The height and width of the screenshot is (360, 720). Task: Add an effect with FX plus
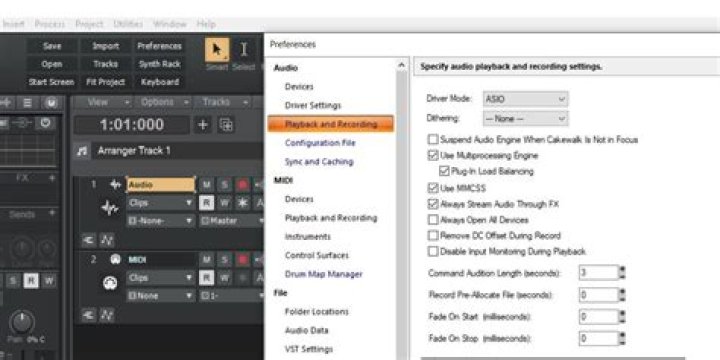pyautogui.click(x=52, y=178)
